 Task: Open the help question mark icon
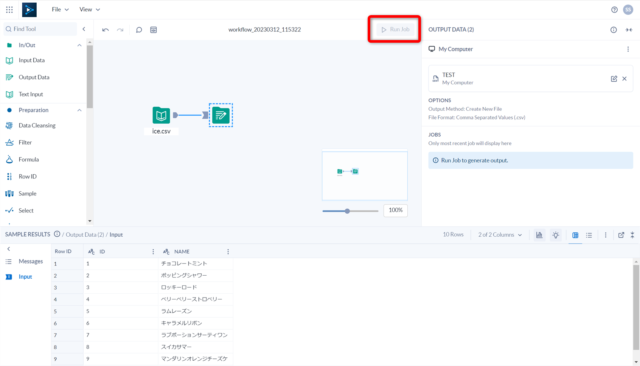coord(614,10)
